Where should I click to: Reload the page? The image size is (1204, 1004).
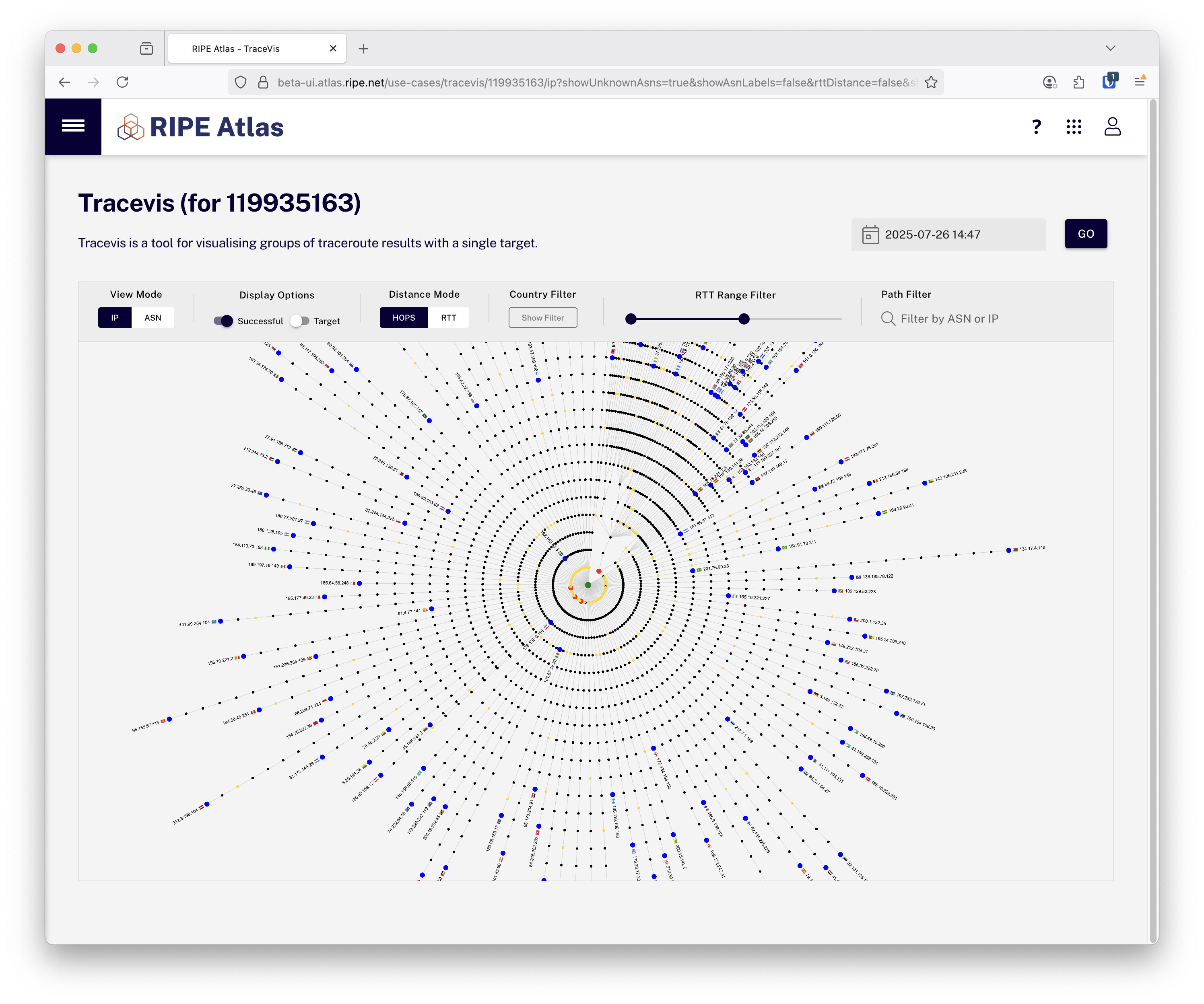122,82
